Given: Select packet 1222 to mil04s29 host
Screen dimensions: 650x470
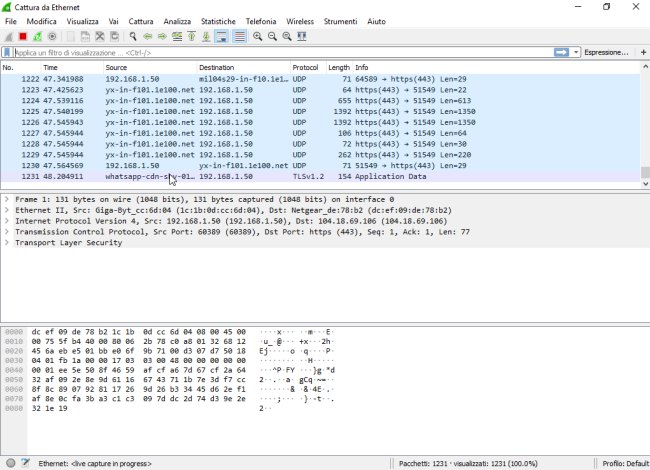Looking at the screenshot, I should (320, 79).
